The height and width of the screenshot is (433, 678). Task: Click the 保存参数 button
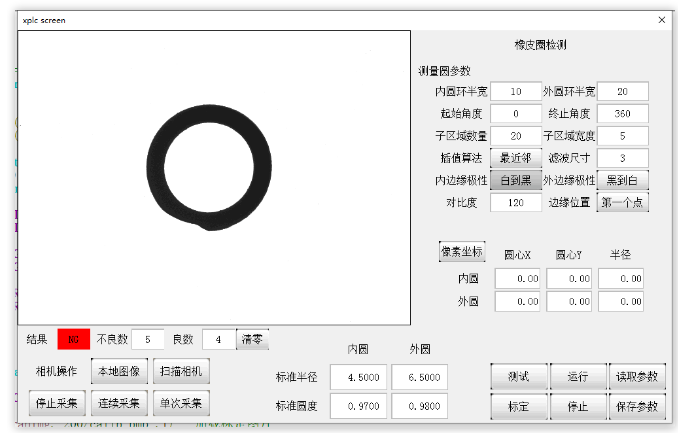click(x=637, y=406)
